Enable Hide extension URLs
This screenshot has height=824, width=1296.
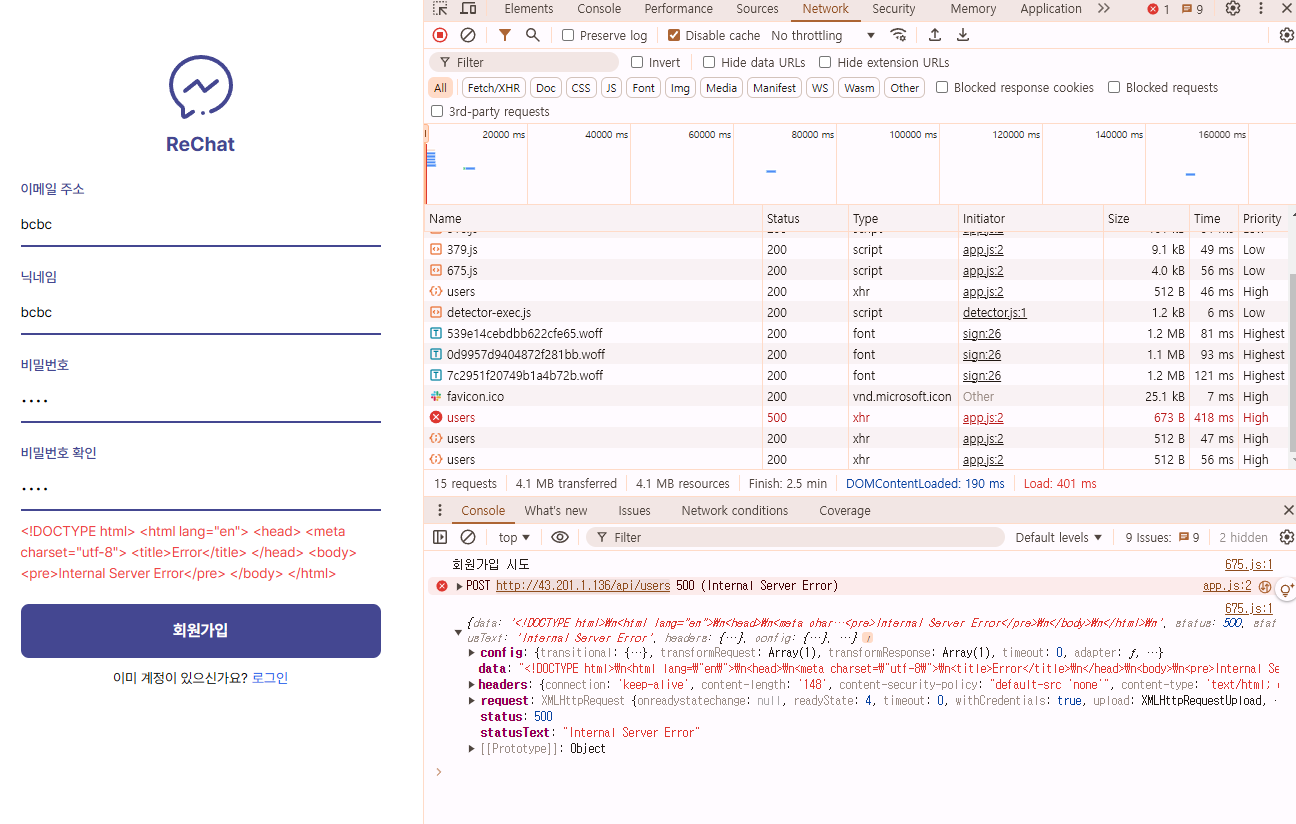point(825,62)
